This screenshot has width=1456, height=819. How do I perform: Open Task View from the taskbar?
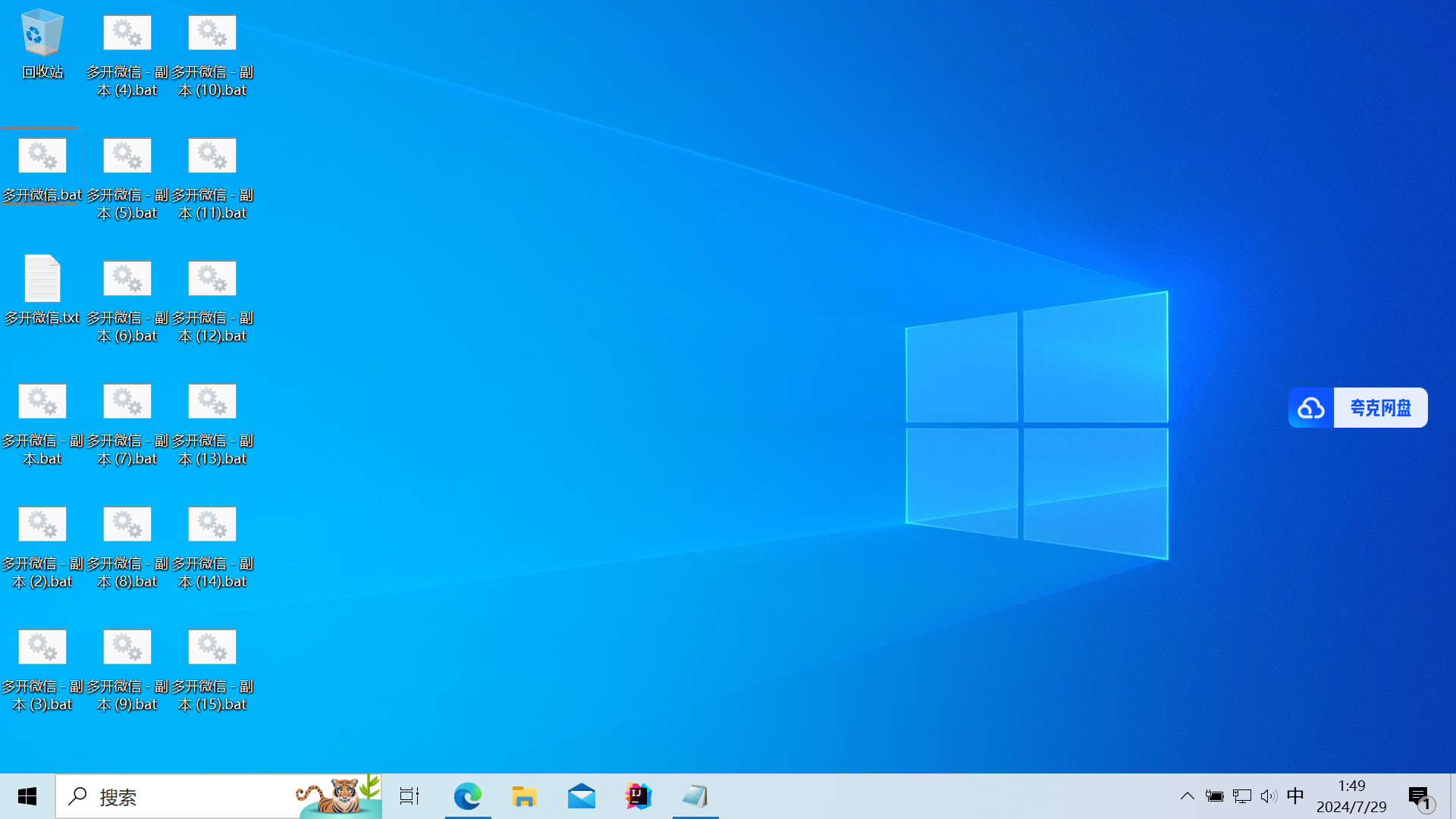[x=409, y=796]
